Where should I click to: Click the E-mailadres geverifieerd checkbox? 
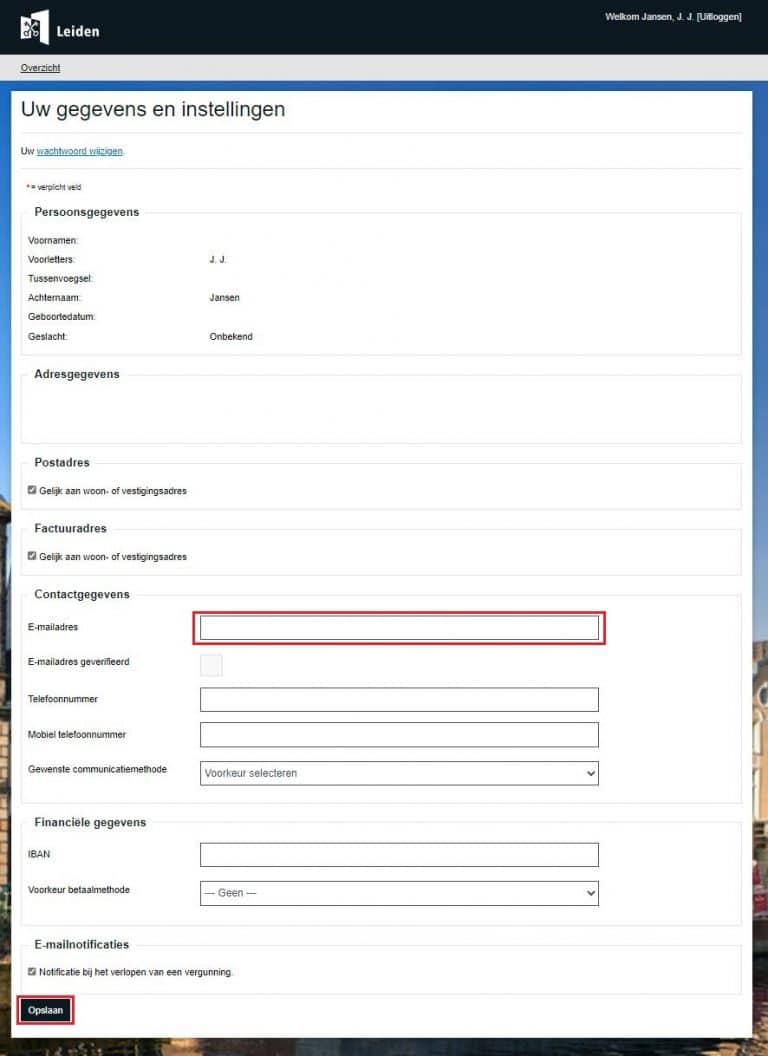click(x=211, y=665)
